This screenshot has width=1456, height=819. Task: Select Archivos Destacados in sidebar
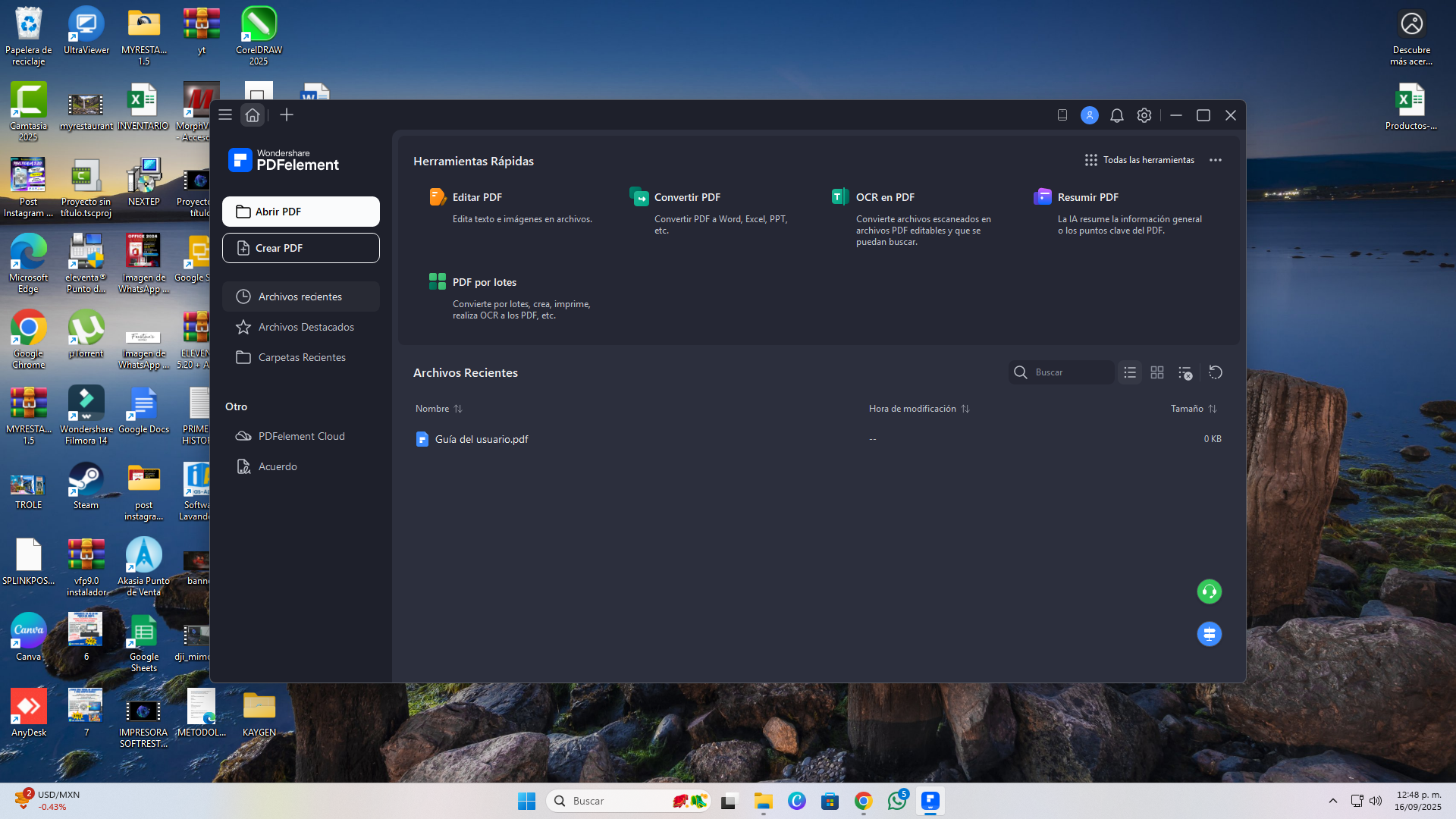point(305,327)
